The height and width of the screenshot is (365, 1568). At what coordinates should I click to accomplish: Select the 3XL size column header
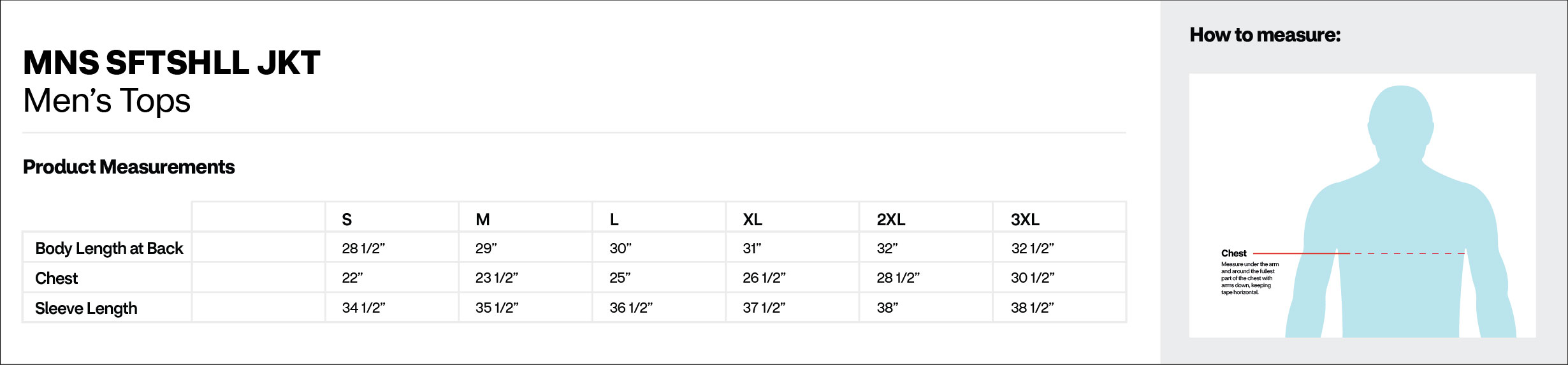1025,220
